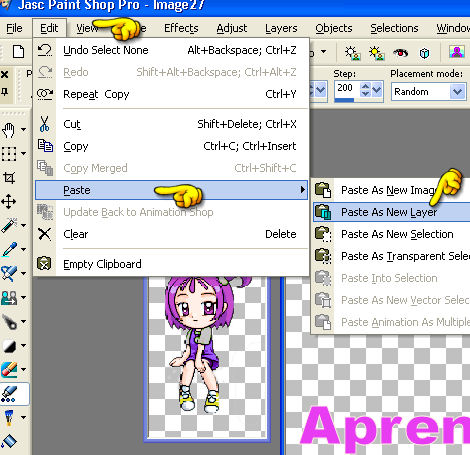The image size is (470, 455).
Task: Click the Copy pages icon in Edit menu
Action: [x=45, y=146]
